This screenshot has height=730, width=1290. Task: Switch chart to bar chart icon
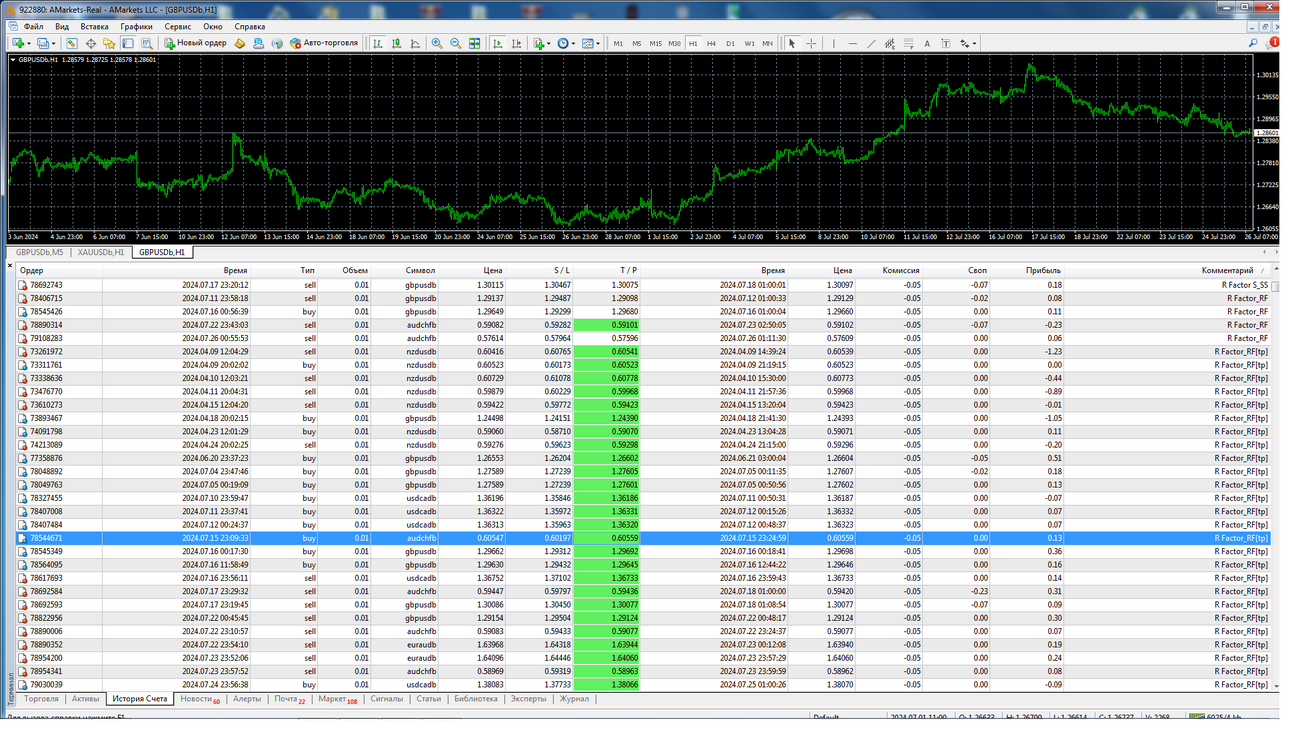[378, 43]
